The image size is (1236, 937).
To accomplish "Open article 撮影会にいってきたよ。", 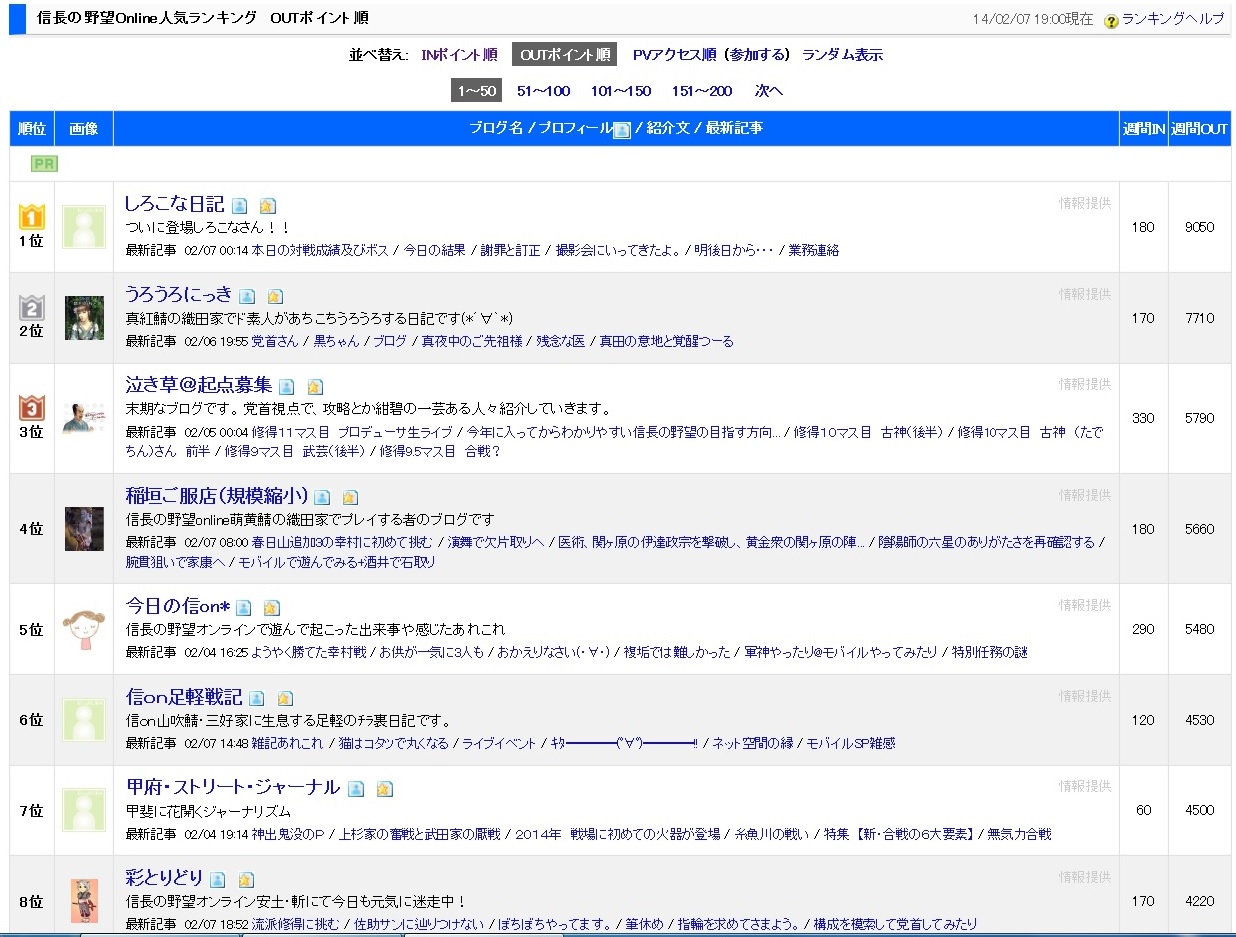I will [x=619, y=250].
